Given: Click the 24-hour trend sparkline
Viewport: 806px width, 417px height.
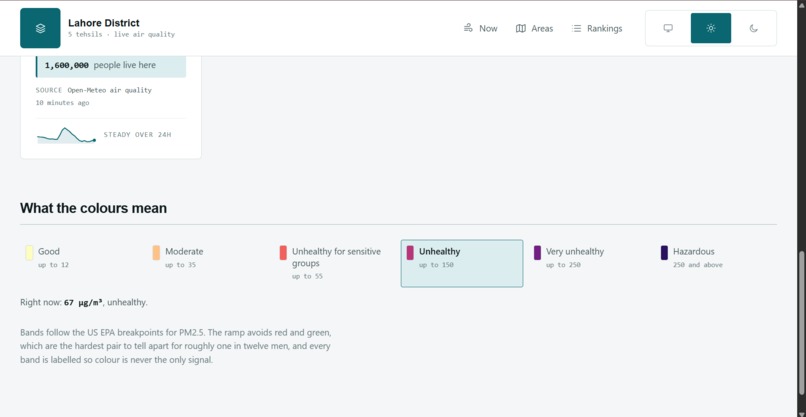Looking at the screenshot, I should (x=66, y=135).
